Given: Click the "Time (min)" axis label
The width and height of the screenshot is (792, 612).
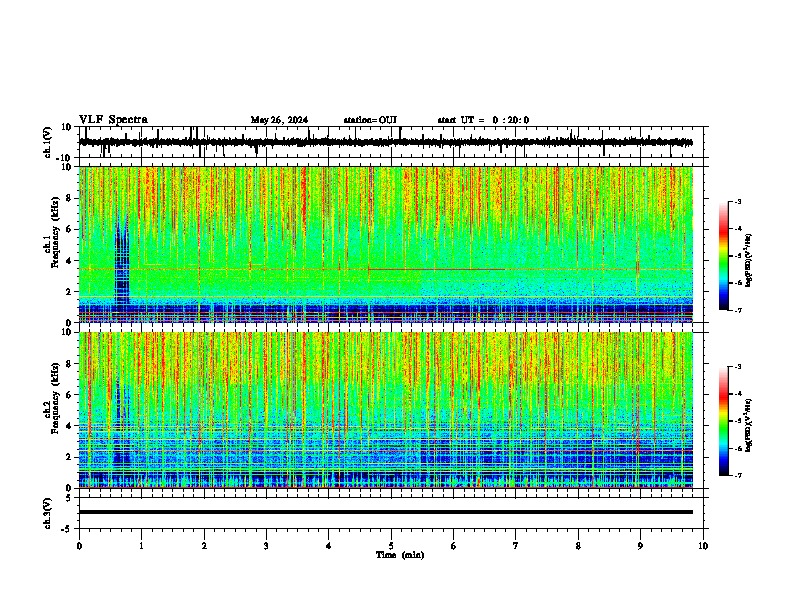Looking at the screenshot, I should tap(400, 555).
